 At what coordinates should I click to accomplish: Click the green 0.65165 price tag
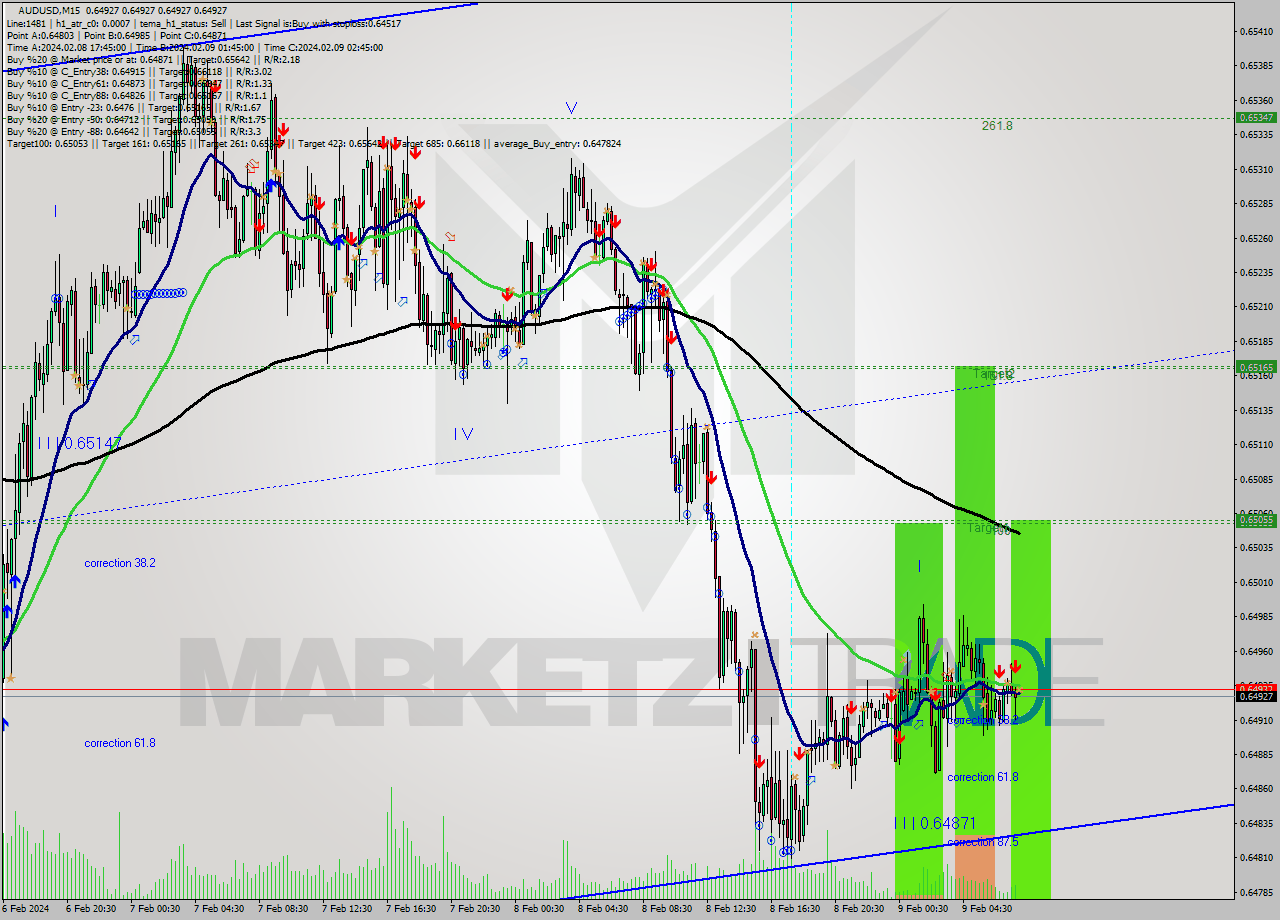coord(1256,367)
